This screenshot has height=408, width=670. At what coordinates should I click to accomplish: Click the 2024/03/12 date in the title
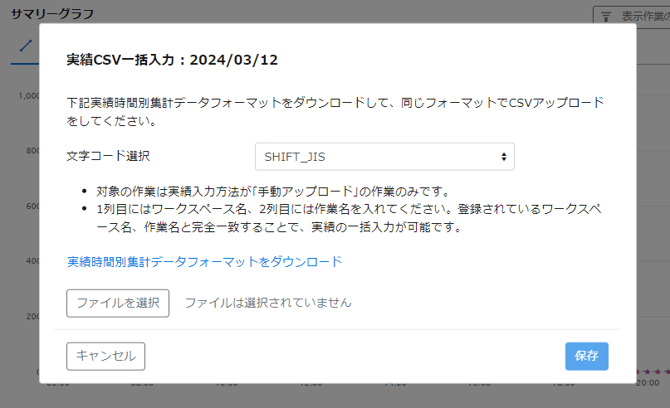(231, 60)
